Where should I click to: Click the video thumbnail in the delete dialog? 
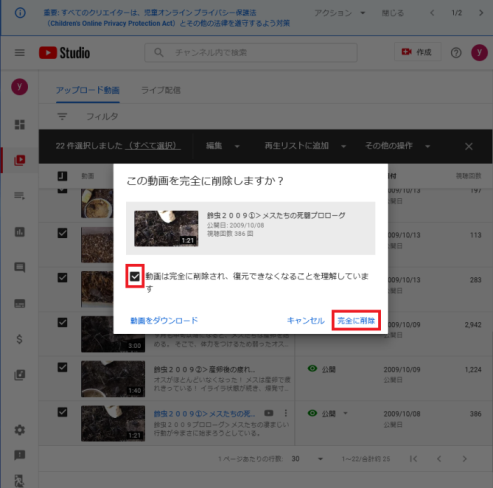(x=166, y=228)
